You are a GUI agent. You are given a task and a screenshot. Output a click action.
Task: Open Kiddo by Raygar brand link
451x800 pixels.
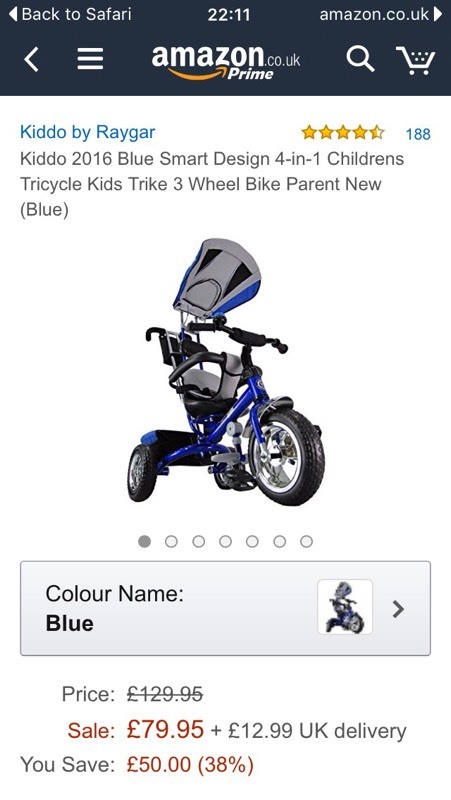coord(87,132)
